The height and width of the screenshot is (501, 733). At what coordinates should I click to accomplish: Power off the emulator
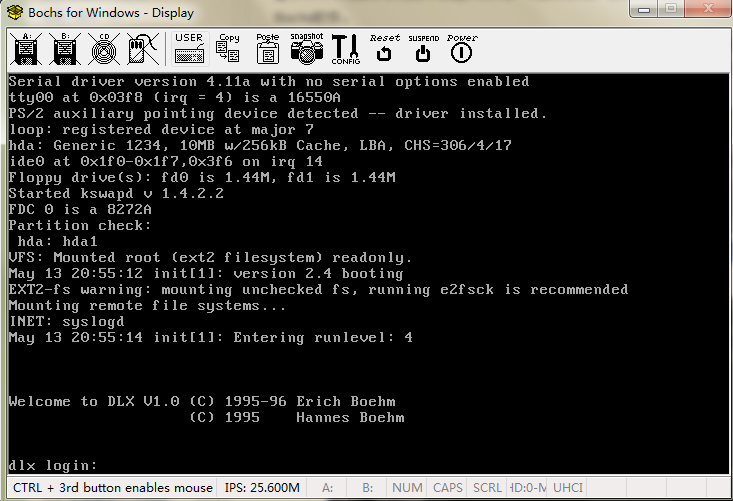pos(461,48)
